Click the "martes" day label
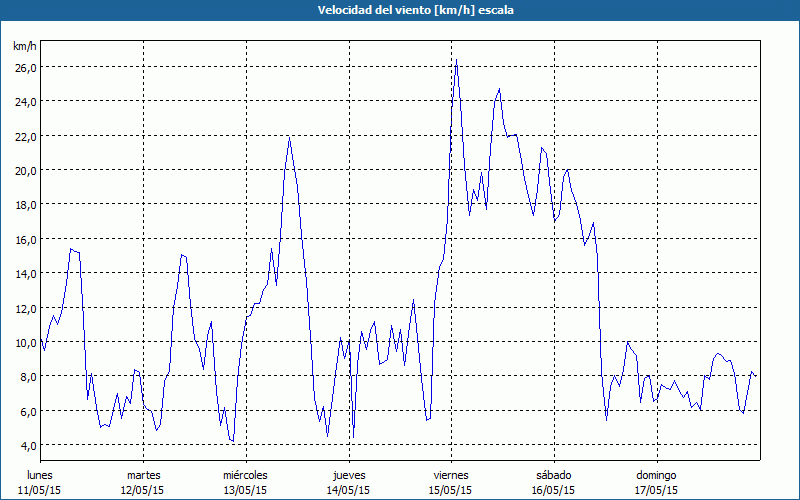This screenshot has width=800, height=500. 143,474
